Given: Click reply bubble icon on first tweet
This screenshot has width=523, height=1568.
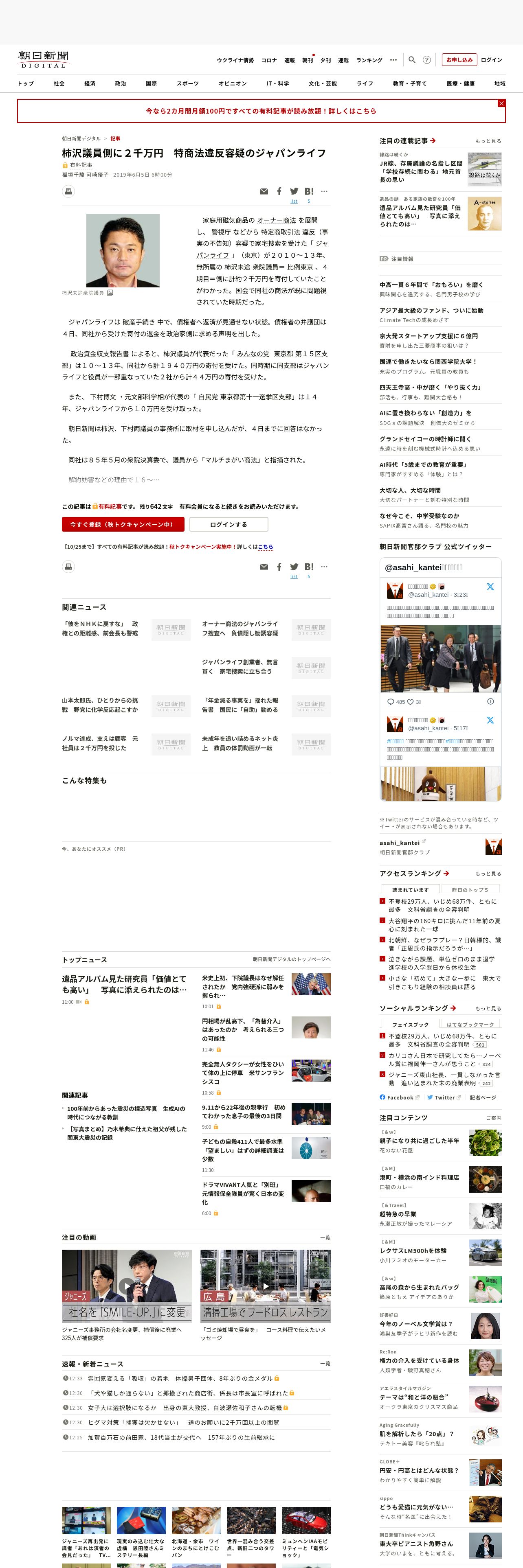Looking at the screenshot, I should click(390, 701).
